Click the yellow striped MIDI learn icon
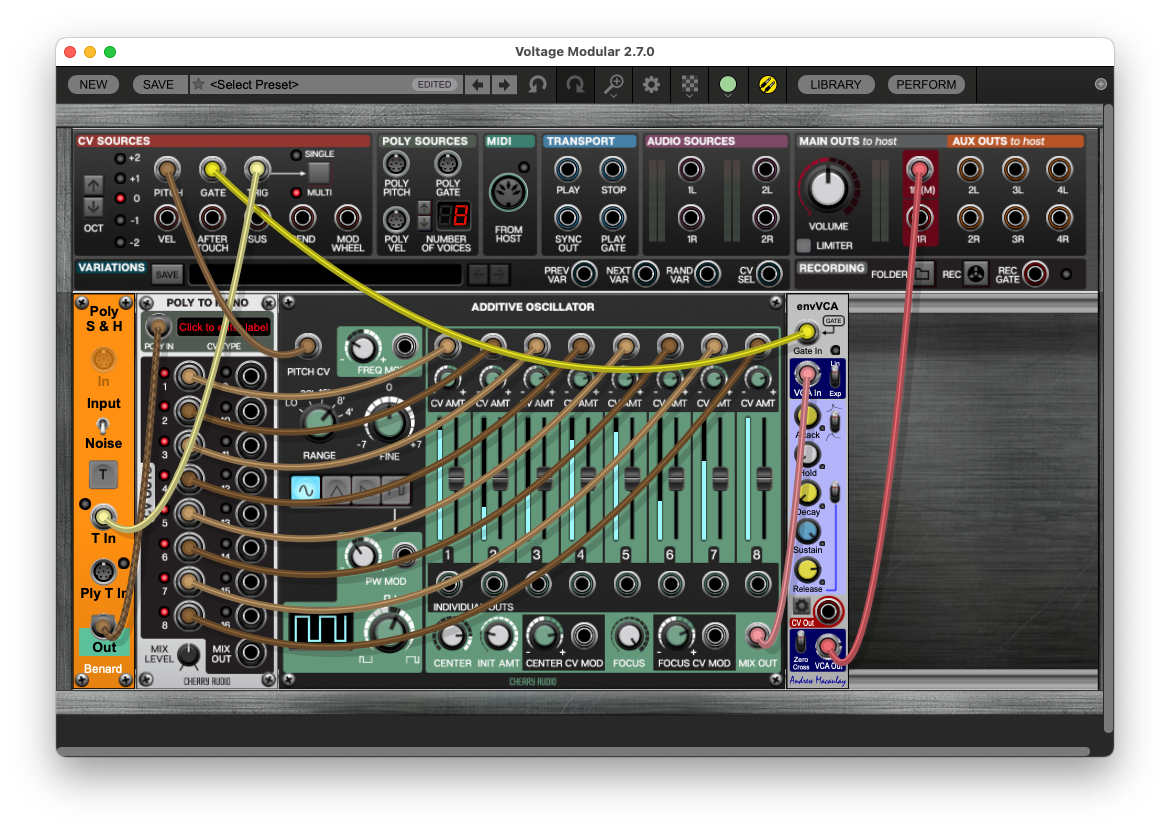1170x831 pixels. click(x=767, y=84)
